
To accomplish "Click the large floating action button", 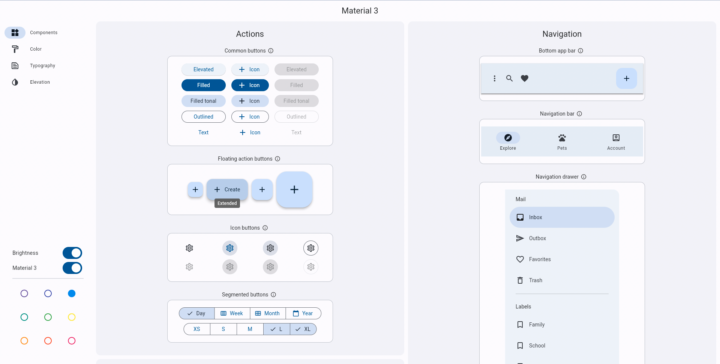I will coord(294,190).
